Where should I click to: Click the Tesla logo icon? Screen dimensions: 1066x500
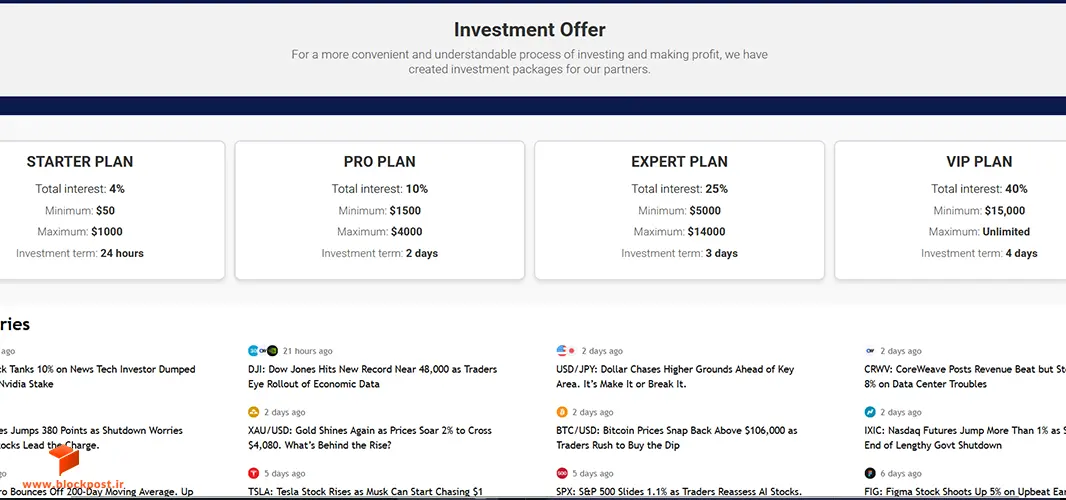coord(254,473)
